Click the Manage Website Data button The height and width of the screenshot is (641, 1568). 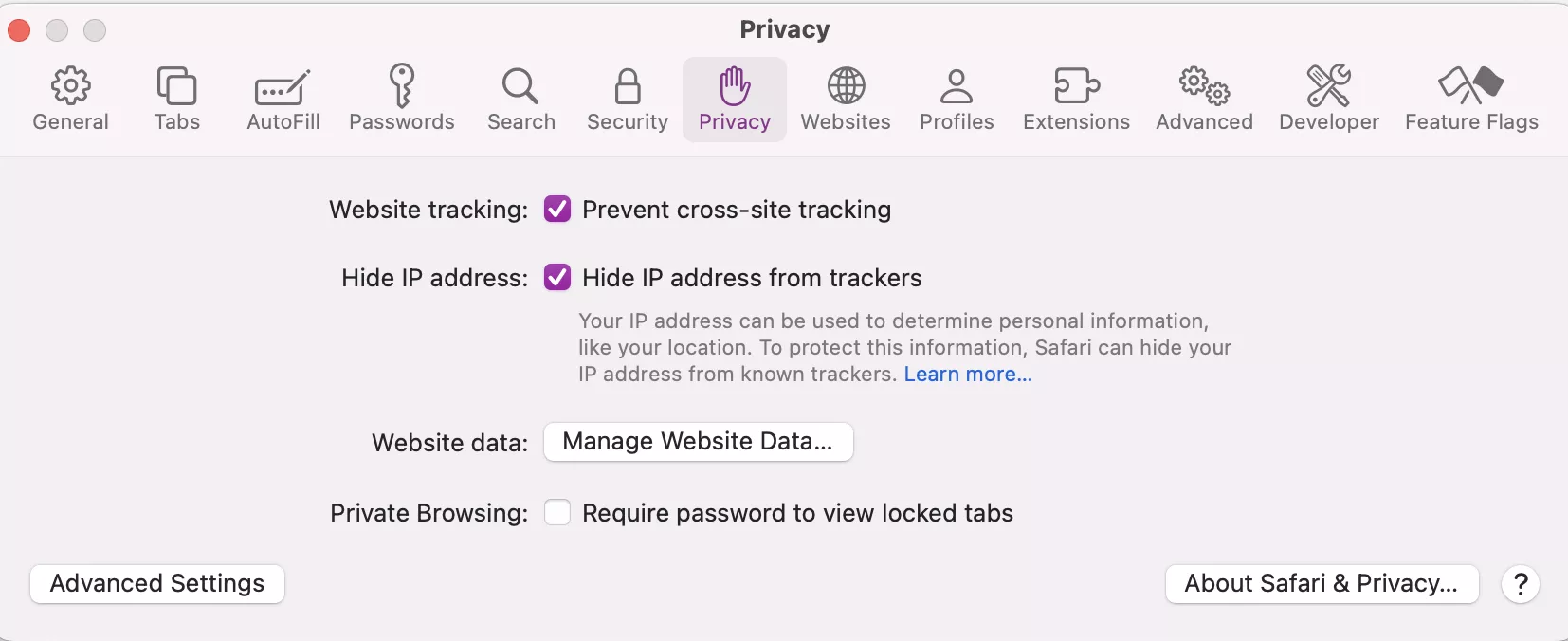(699, 442)
